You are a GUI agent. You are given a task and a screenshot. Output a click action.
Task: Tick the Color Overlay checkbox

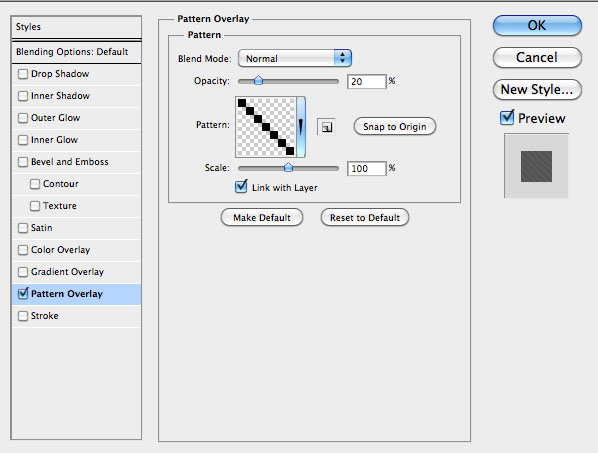[x=23, y=250]
